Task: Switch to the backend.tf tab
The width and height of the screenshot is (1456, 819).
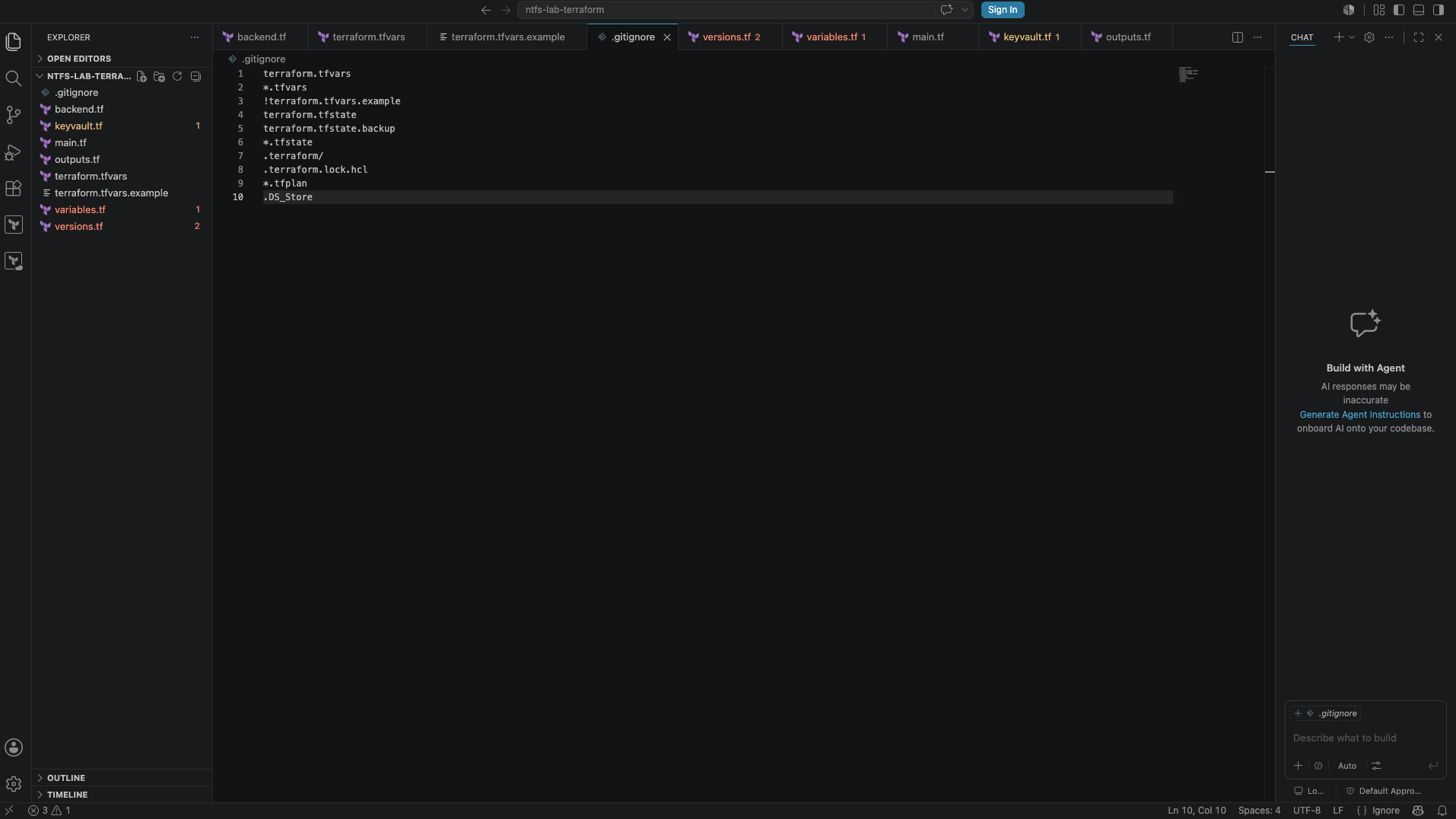Action: tap(261, 37)
